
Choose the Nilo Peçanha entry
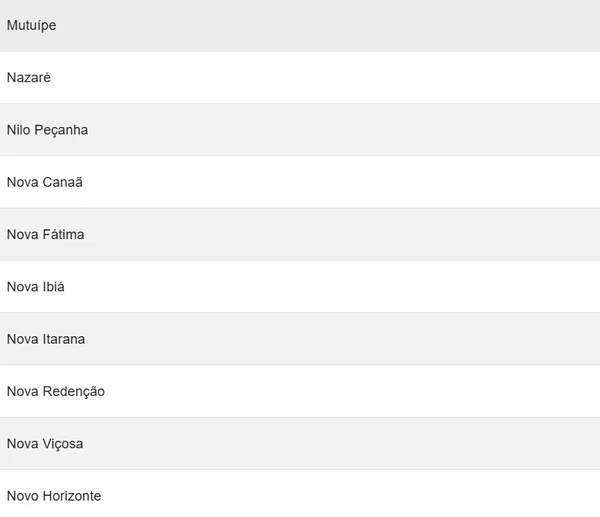300,130
